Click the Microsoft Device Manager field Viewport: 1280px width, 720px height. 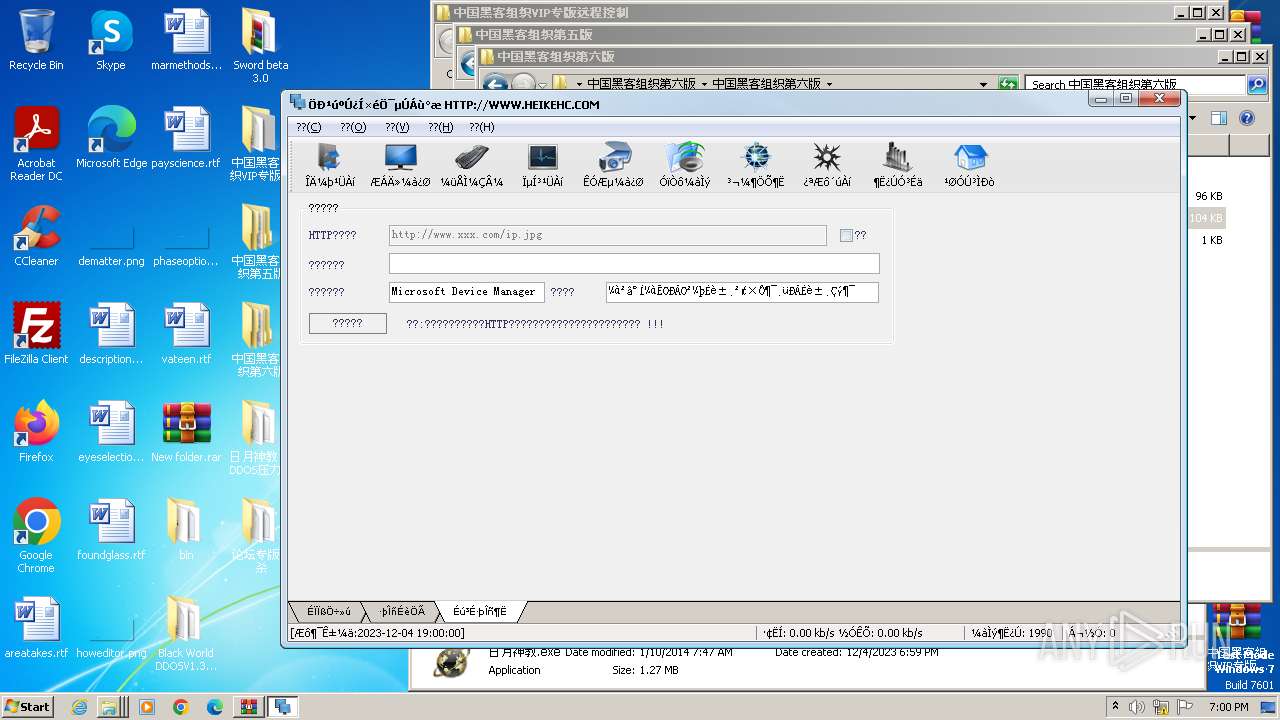(467, 292)
